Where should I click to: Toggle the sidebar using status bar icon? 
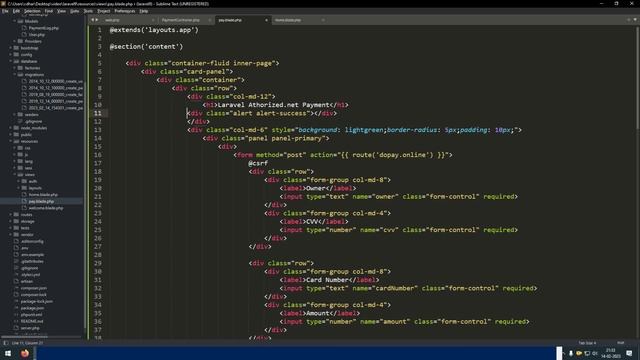6,343
